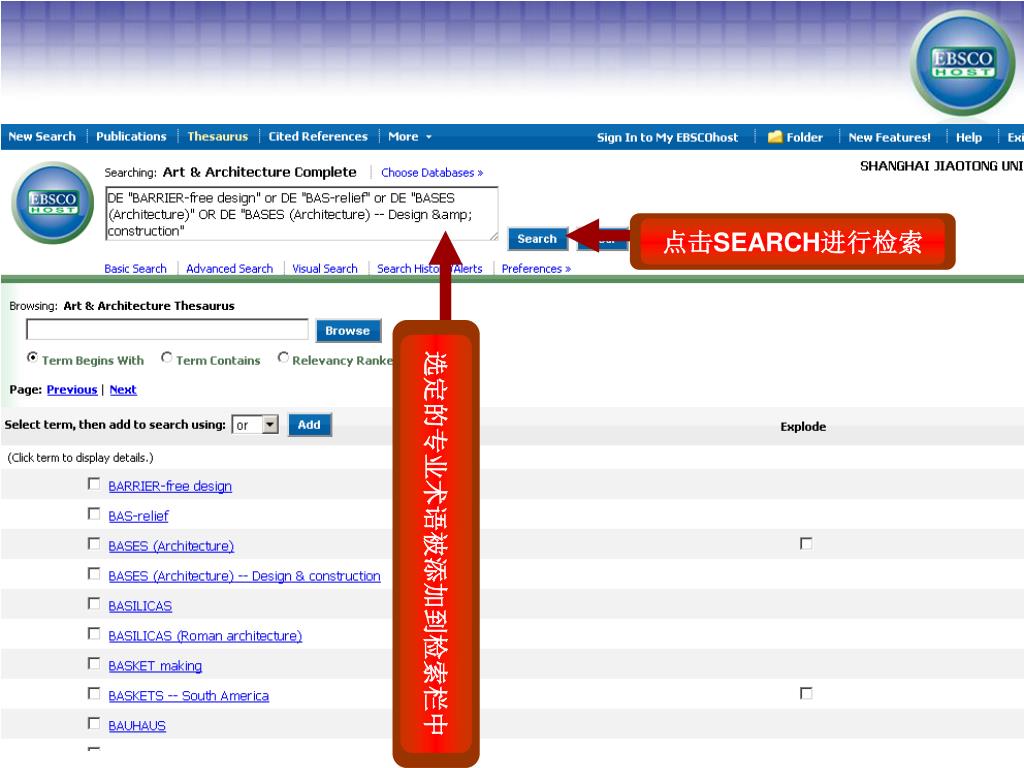Open the Thesaurus tab

(217, 136)
